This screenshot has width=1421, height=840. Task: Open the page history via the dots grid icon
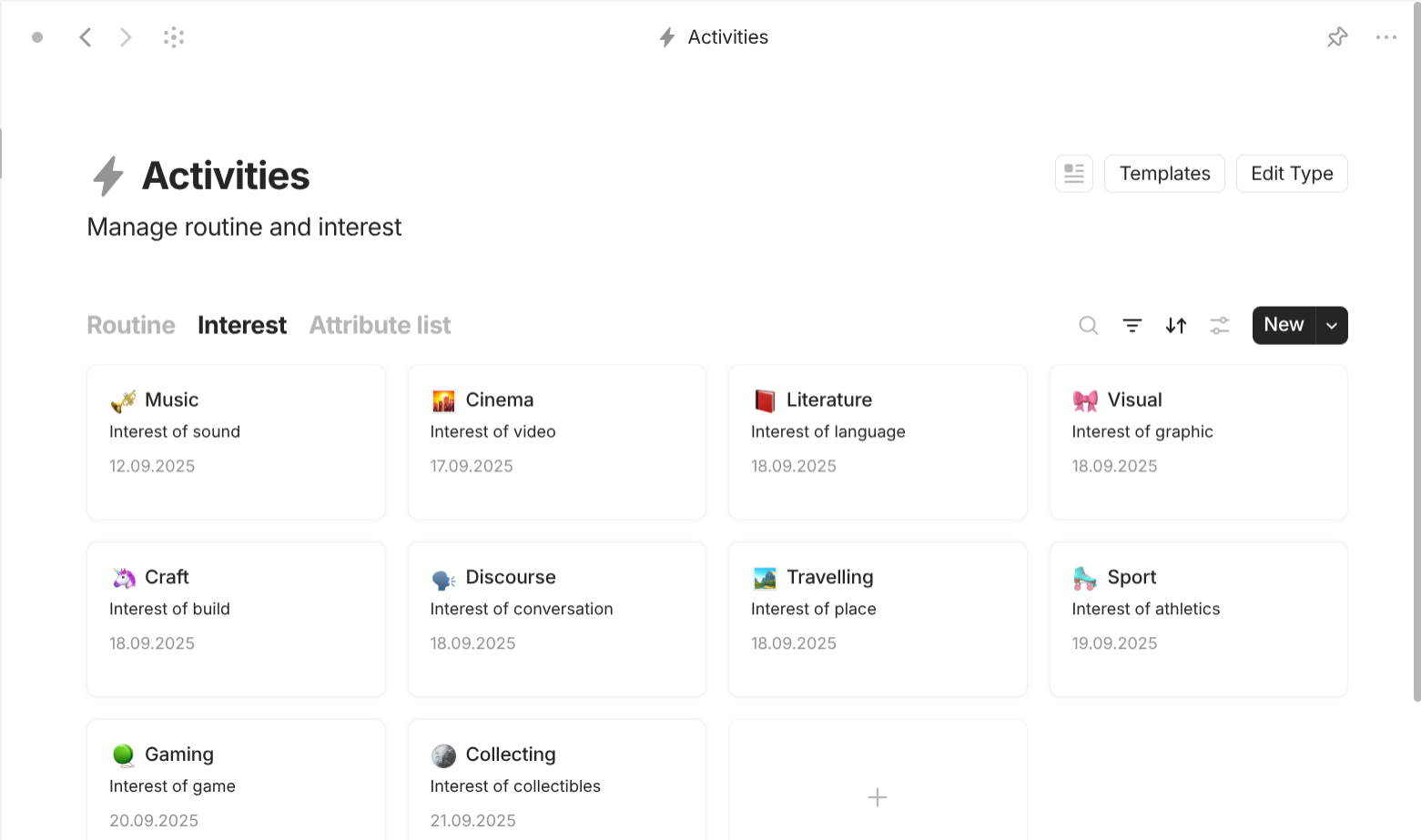coord(173,36)
